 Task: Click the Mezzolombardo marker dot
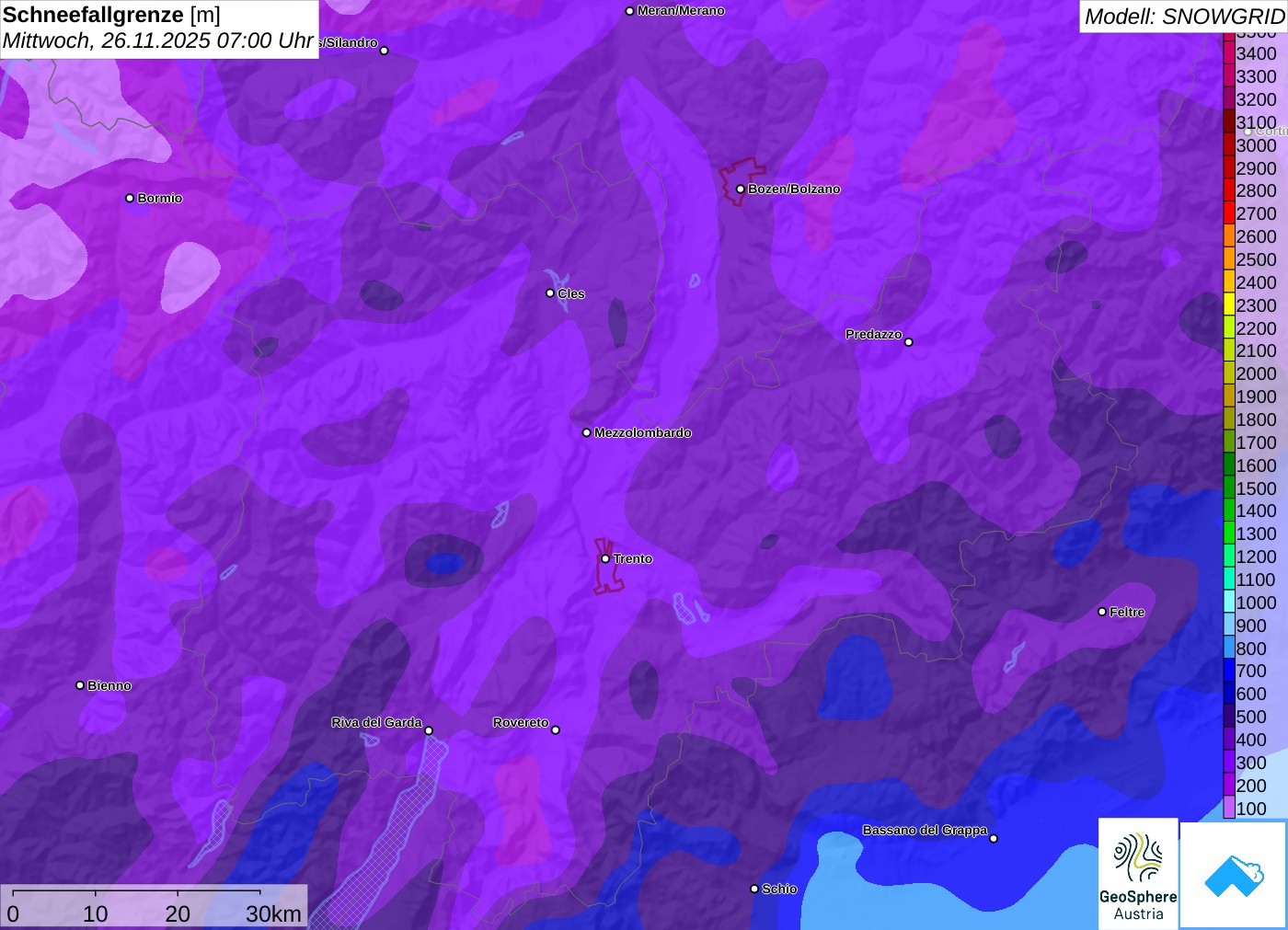pyautogui.click(x=587, y=432)
